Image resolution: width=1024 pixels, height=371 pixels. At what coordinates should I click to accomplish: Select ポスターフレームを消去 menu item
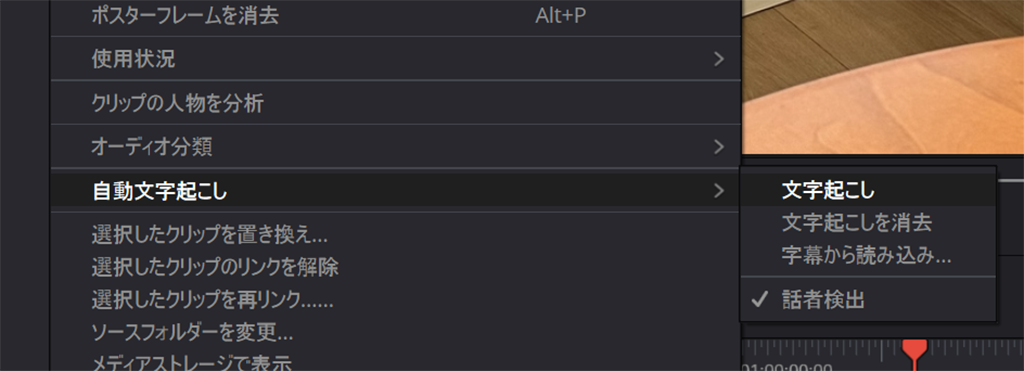pos(396,16)
